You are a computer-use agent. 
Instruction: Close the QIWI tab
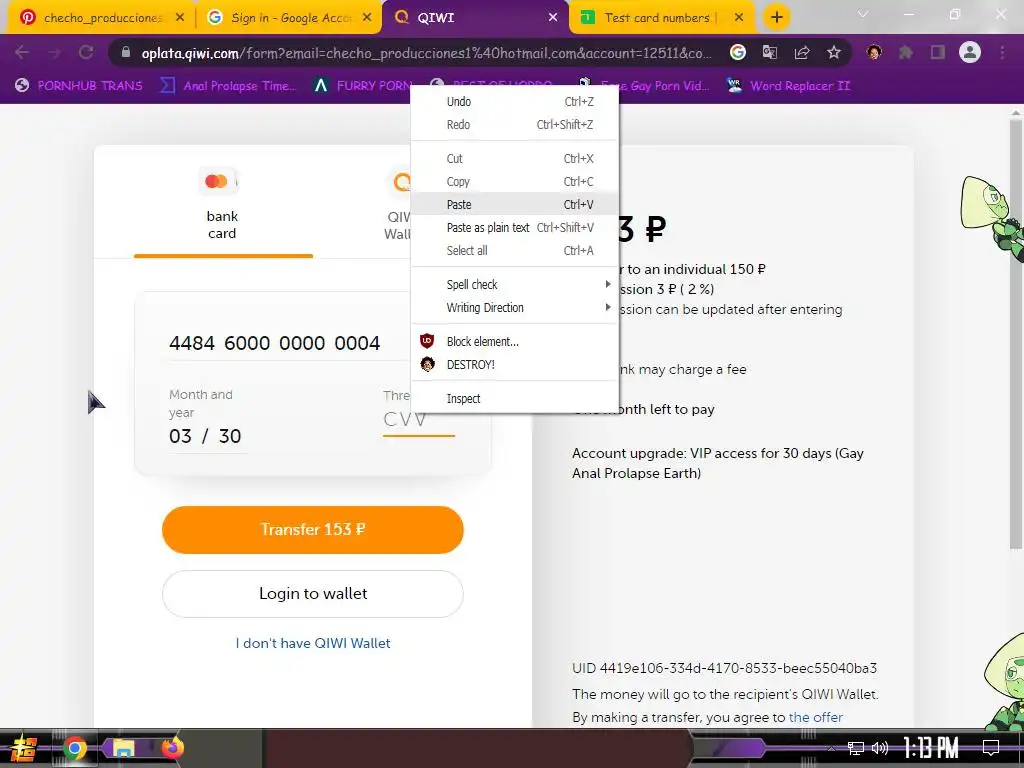pyautogui.click(x=553, y=17)
